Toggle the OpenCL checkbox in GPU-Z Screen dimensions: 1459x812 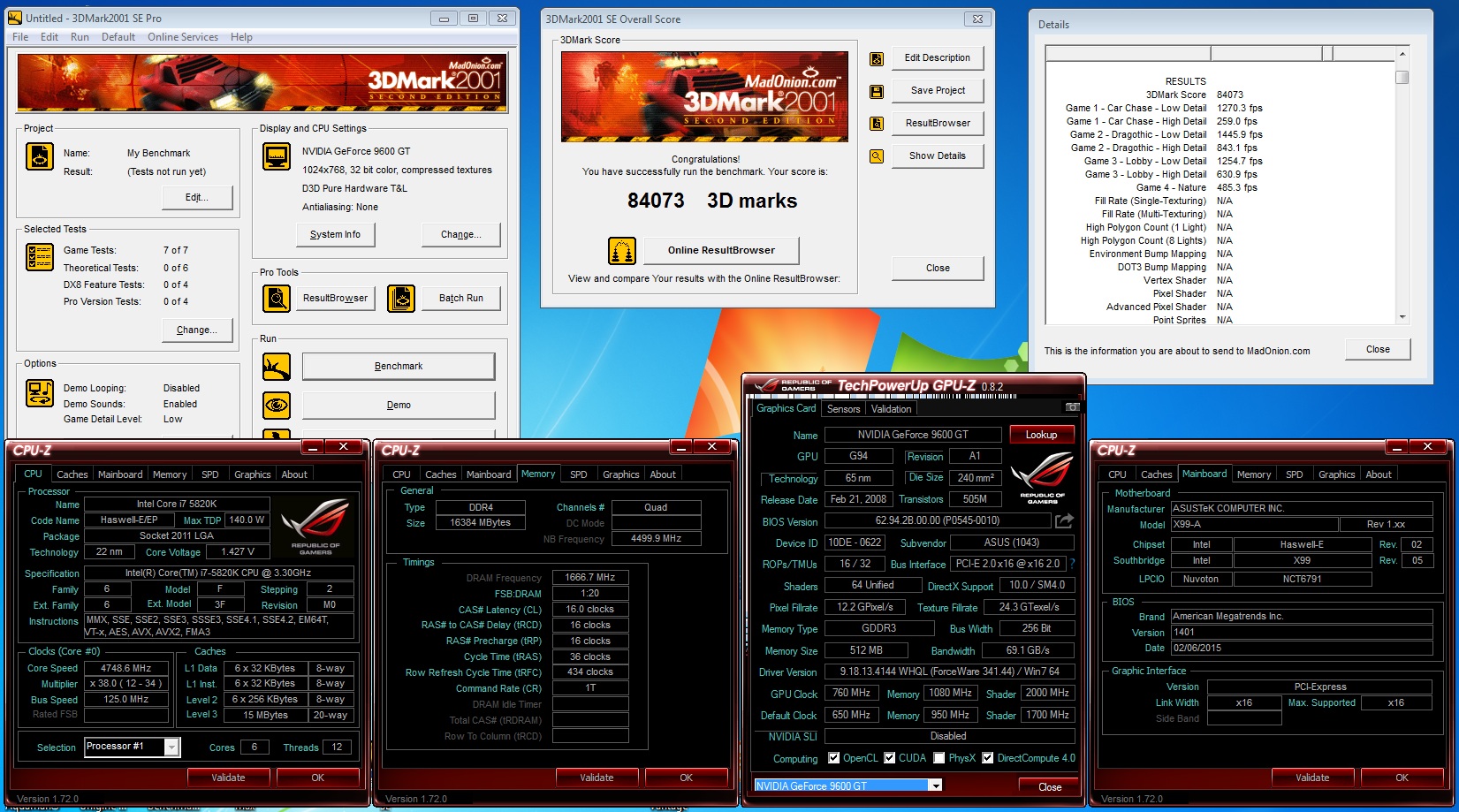tap(833, 758)
